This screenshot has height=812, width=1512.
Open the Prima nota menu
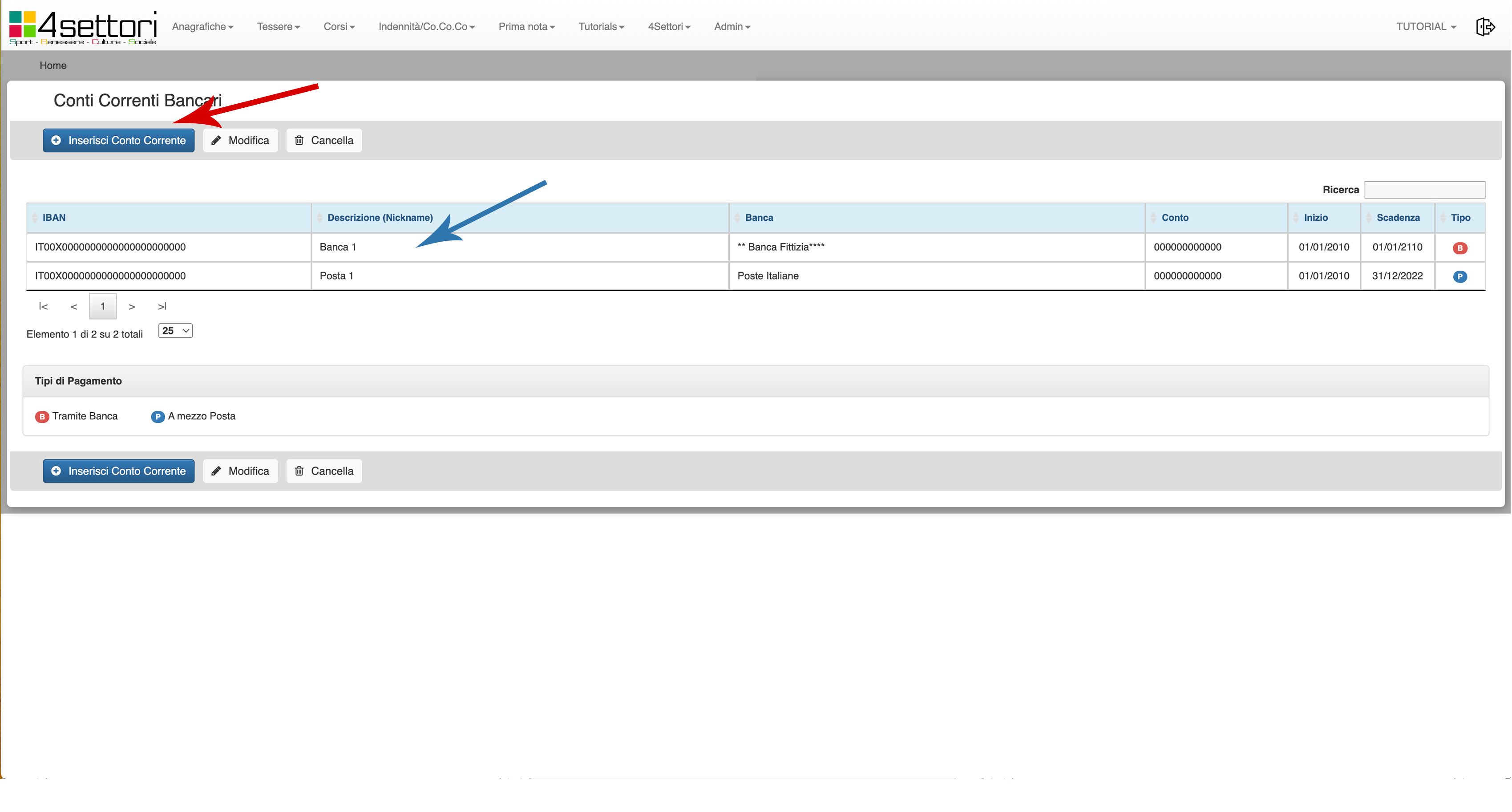click(526, 26)
